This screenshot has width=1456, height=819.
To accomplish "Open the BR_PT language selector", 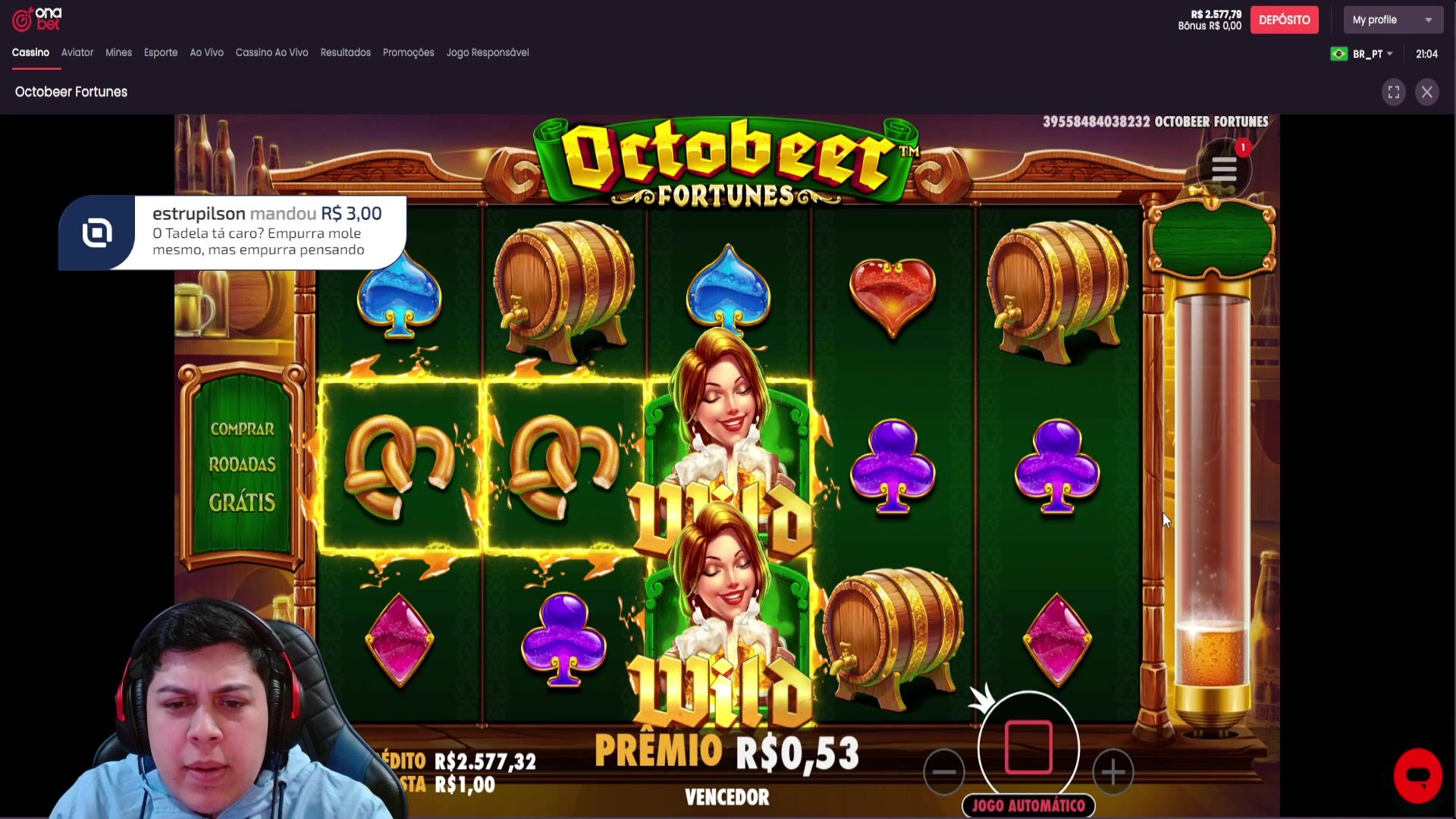I will pyautogui.click(x=1372, y=54).
